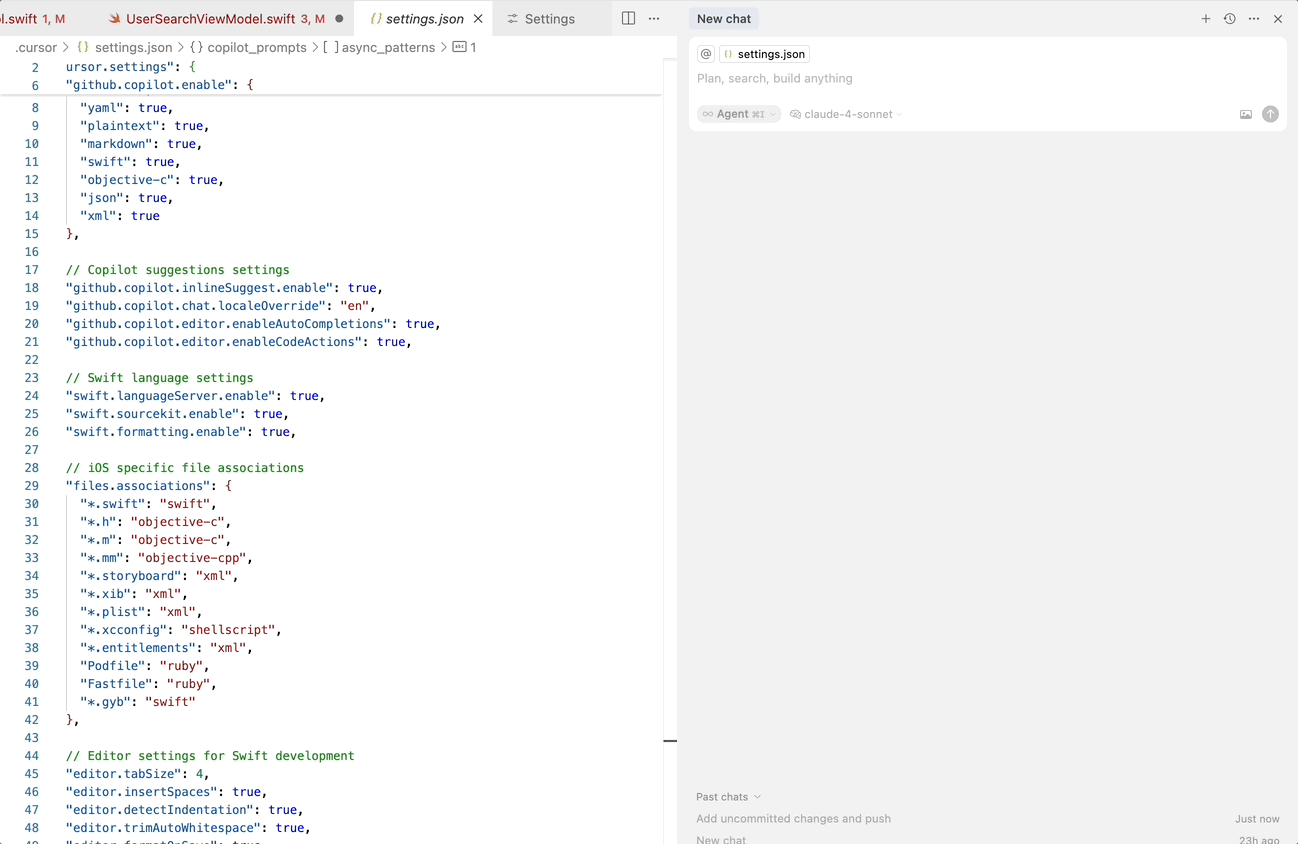Click 'swift.sourcekit.enable' line
Image resolution: width=1298 pixels, height=844 pixels.
(178, 414)
